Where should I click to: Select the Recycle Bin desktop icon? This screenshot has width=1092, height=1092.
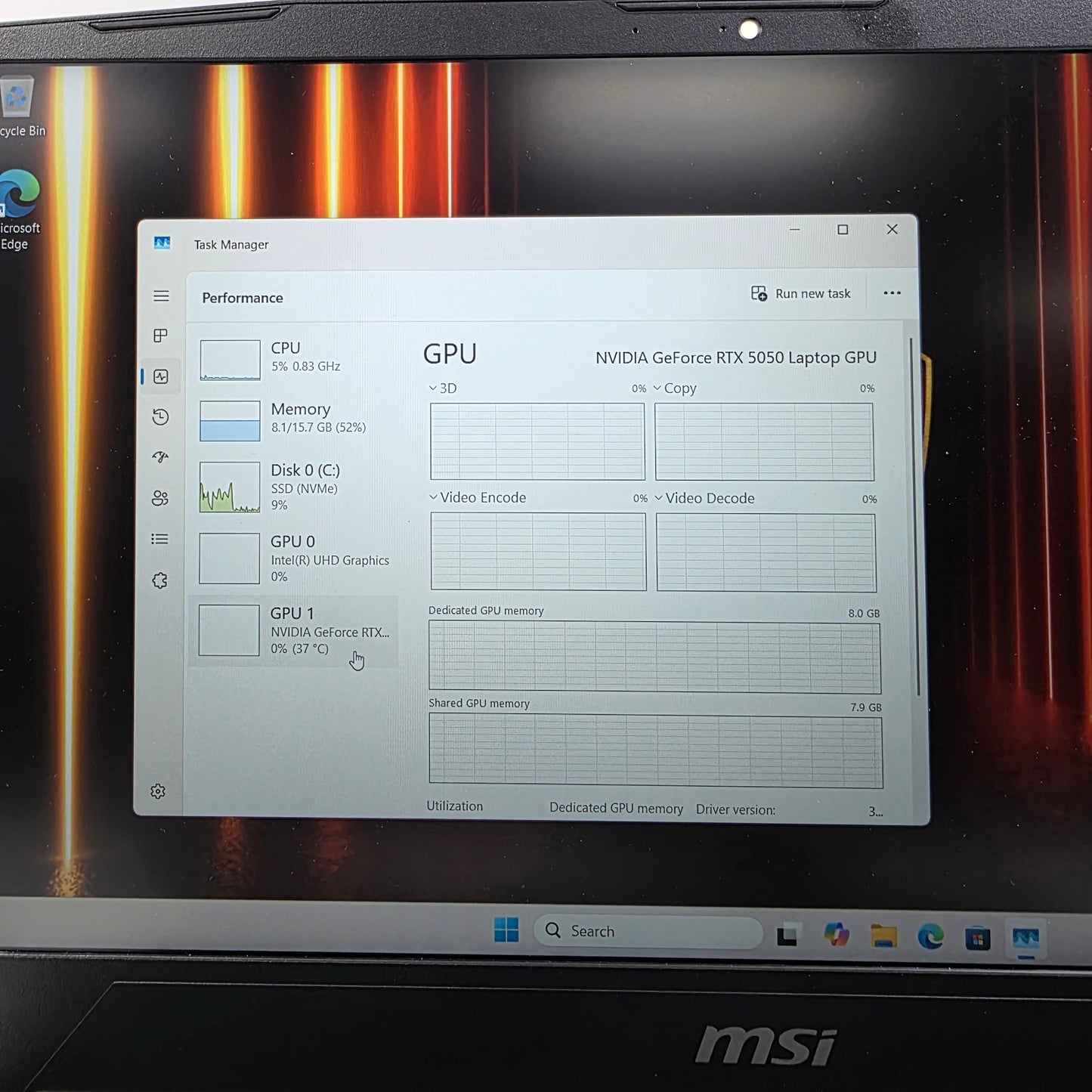tap(18, 107)
